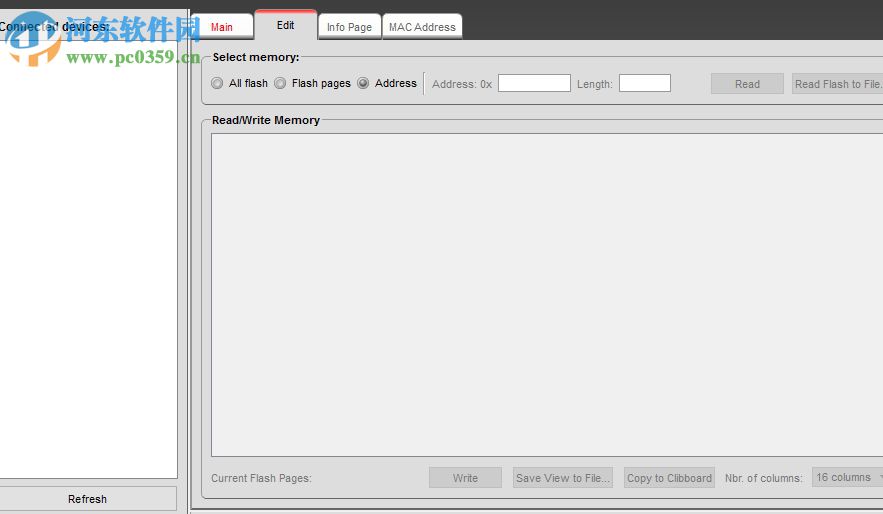The width and height of the screenshot is (883, 514).
Task: Click Read Flash to File button
Action: point(837,84)
